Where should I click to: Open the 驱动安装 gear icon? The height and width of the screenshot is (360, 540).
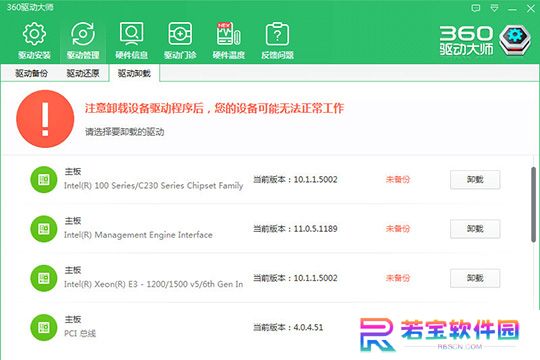34,34
